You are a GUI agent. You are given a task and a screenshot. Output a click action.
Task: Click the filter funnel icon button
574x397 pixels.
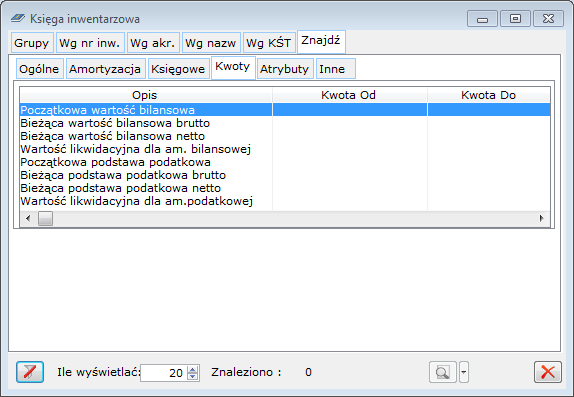point(30,372)
